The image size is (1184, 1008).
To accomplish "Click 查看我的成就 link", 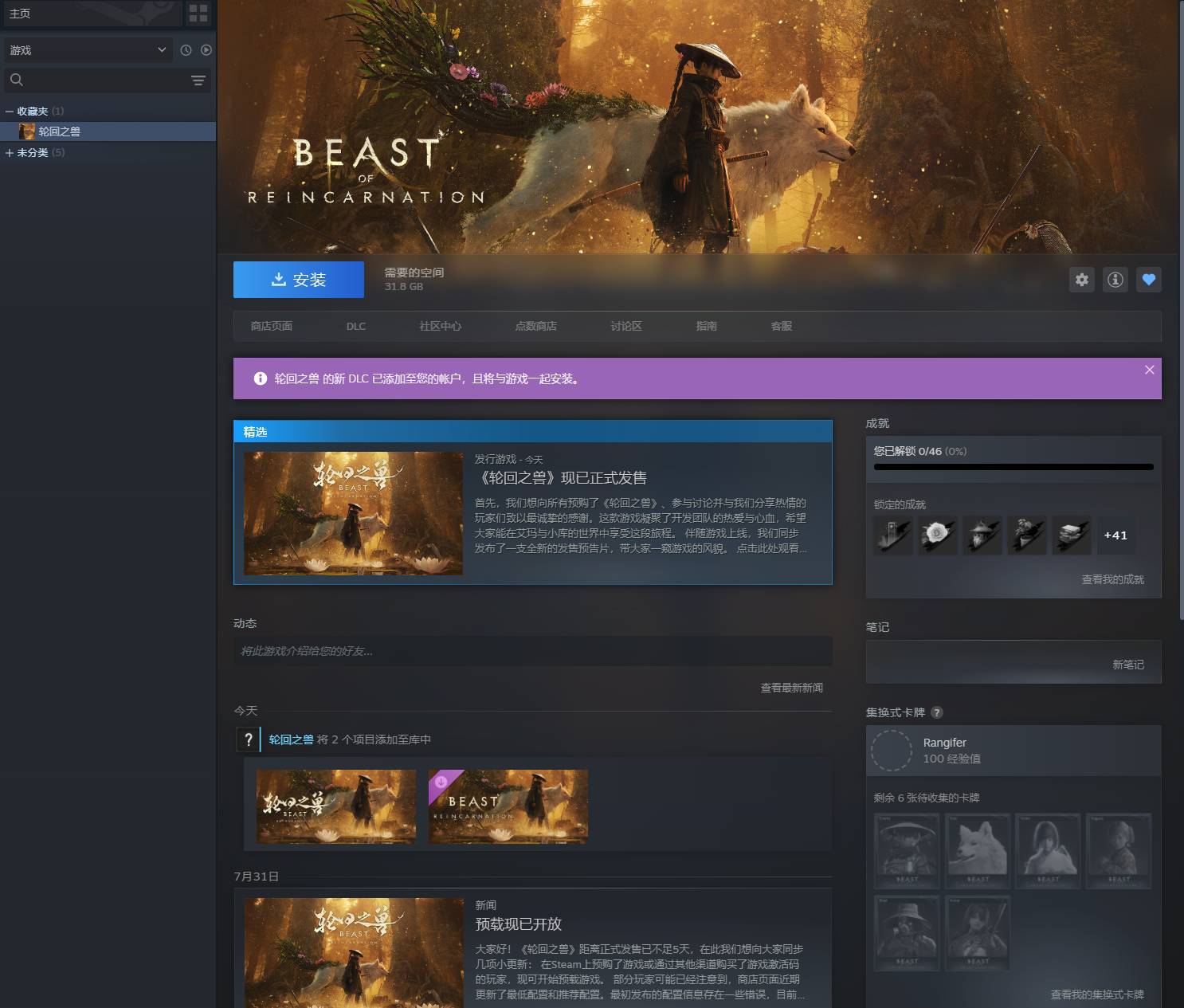I will [x=1113, y=579].
